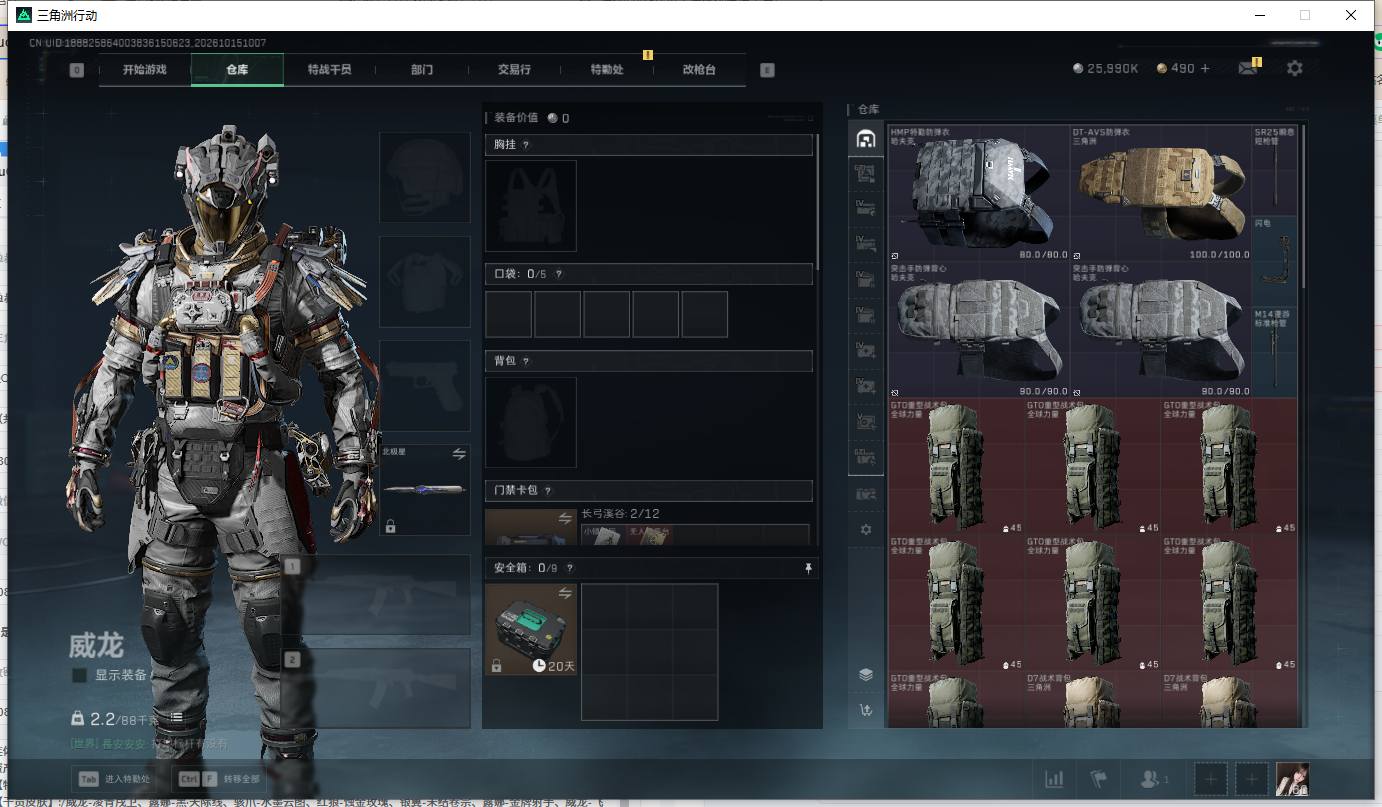1382x807 pixels.
Task: Switch to the 改枪台 tab
Action: pos(699,70)
